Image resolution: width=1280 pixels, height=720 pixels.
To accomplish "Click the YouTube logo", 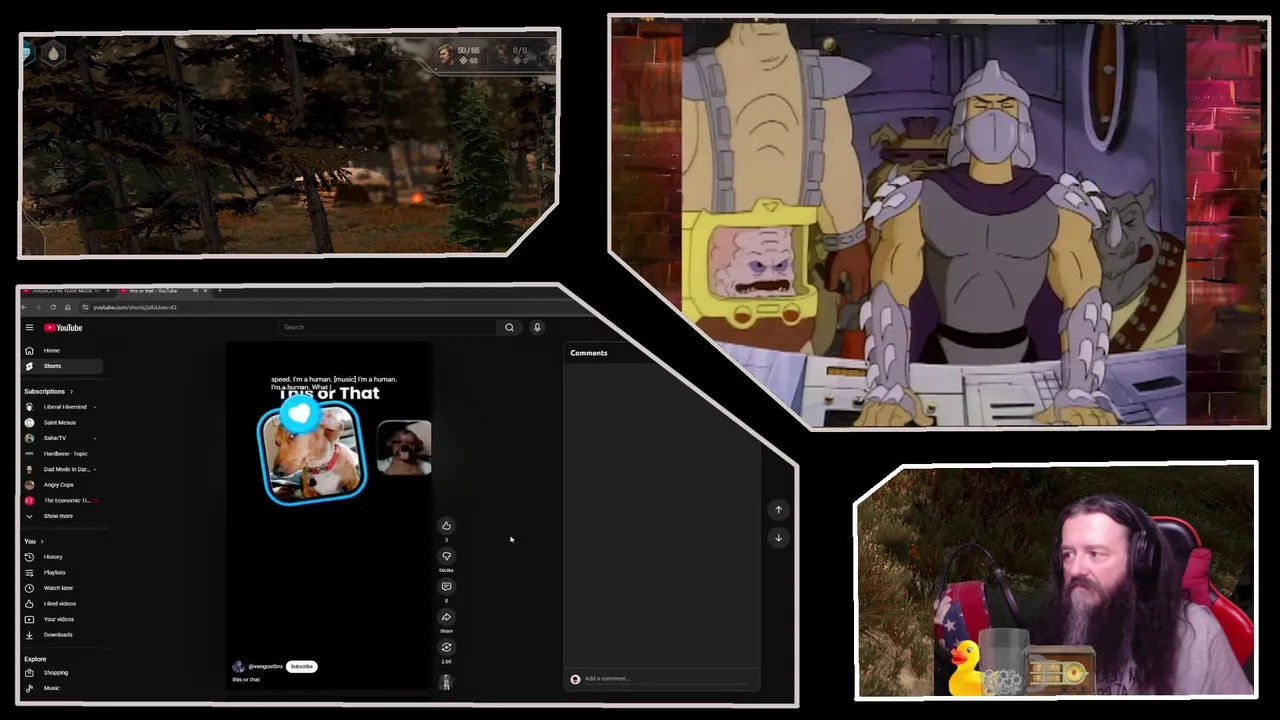I will (63, 327).
